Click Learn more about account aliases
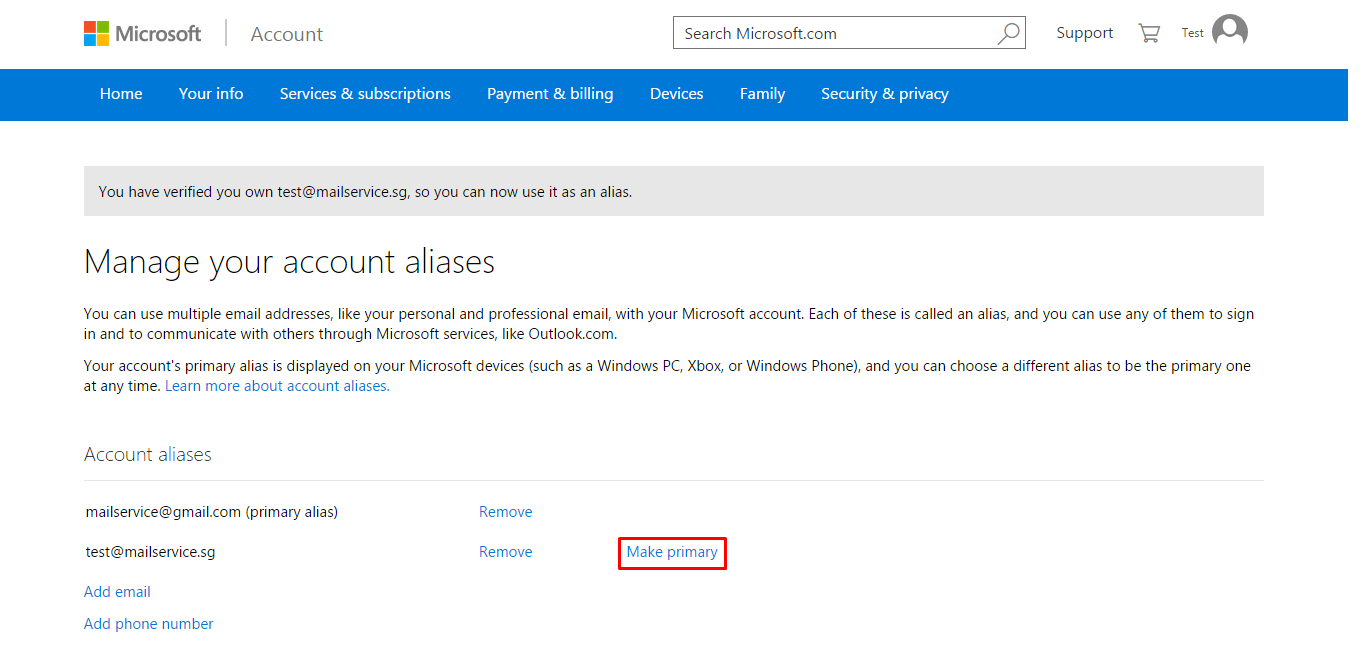 click(277, 386)
